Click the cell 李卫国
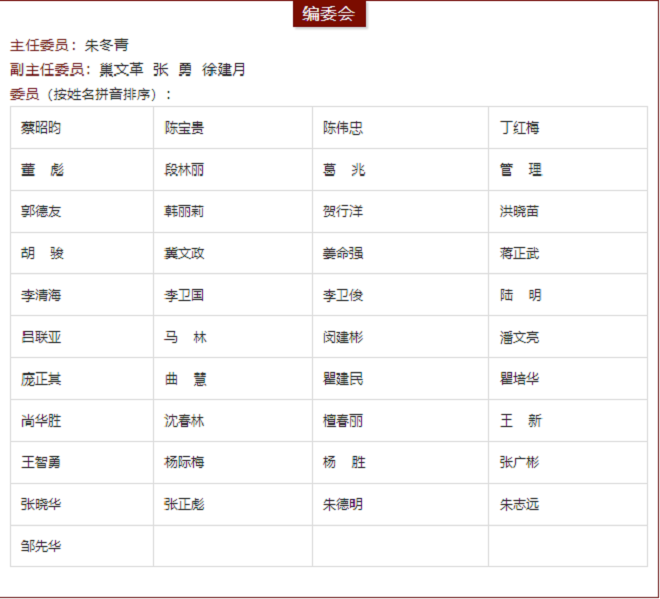 pyautogui.click(x=233, y=295)
